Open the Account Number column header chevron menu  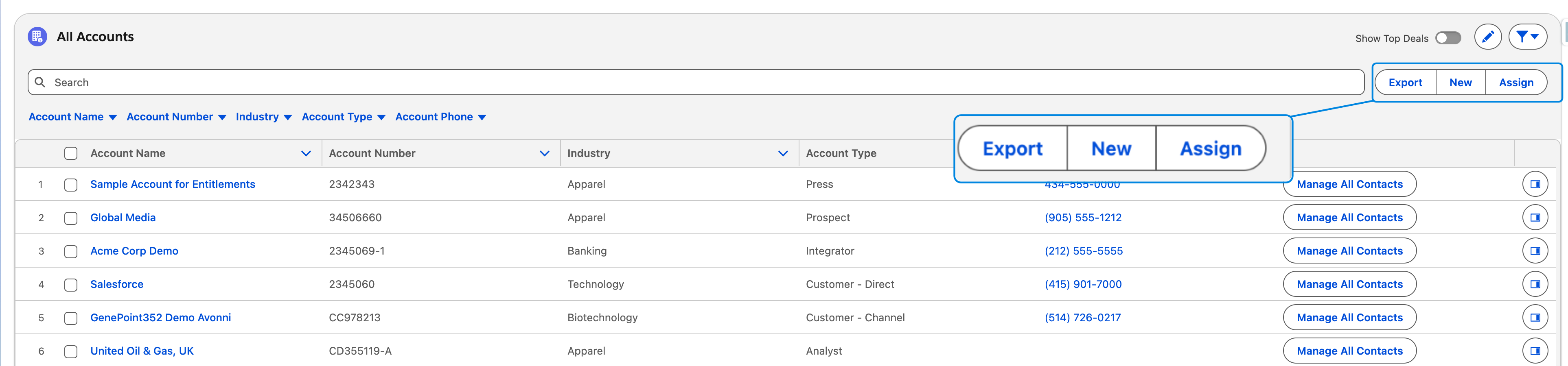click(x=544, y=153)
